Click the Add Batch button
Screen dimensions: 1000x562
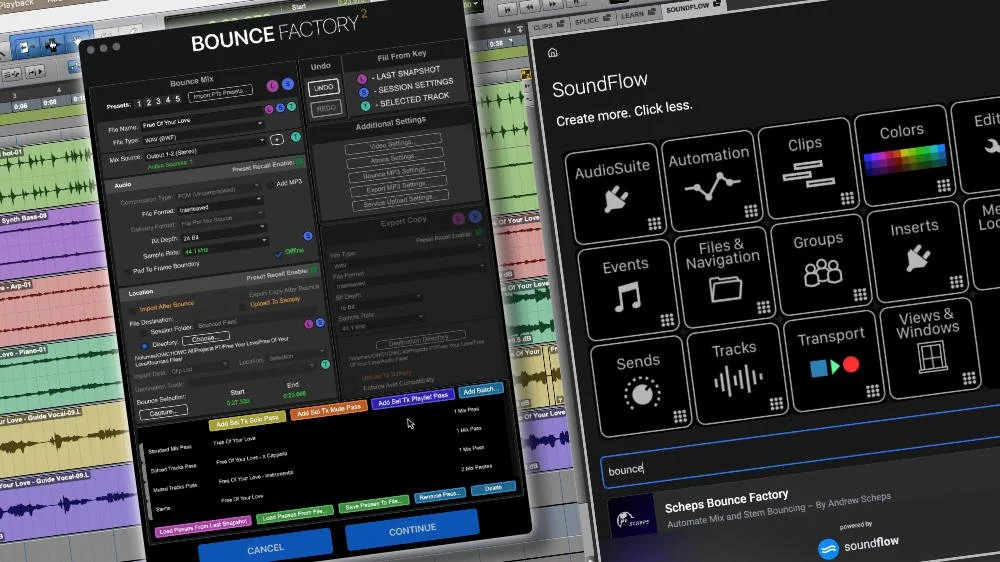point(480,390)
